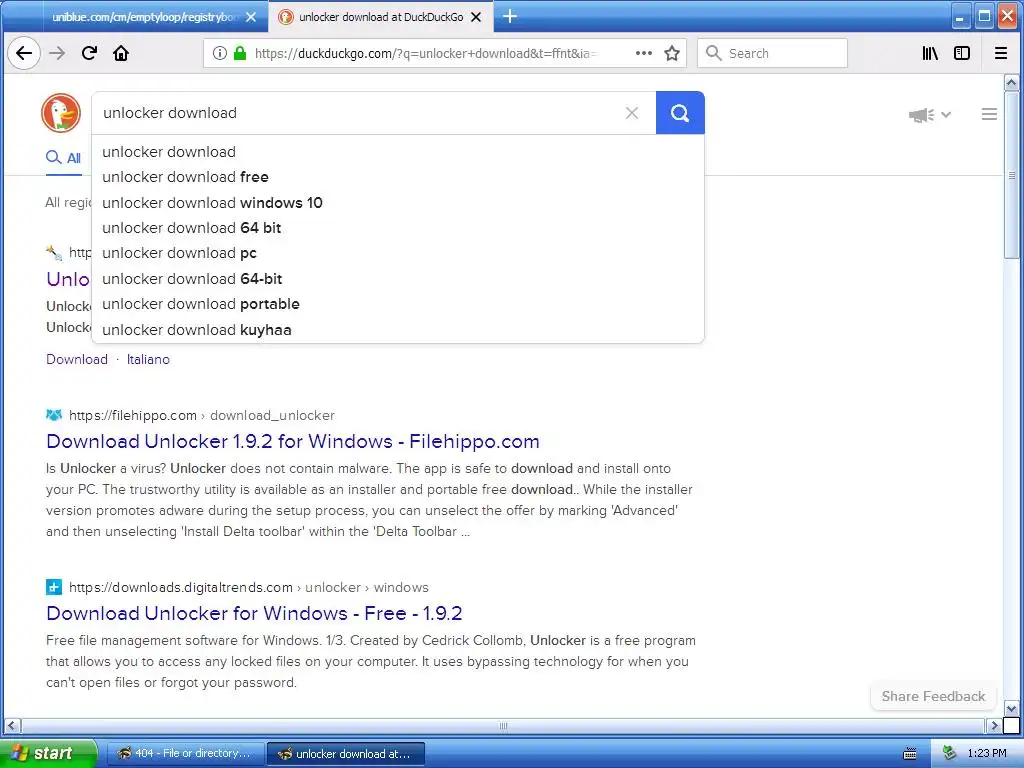Click vertical scrollbar down arrow
This screenshot has height=768, width=1024.
click(x=1011, y=709)
